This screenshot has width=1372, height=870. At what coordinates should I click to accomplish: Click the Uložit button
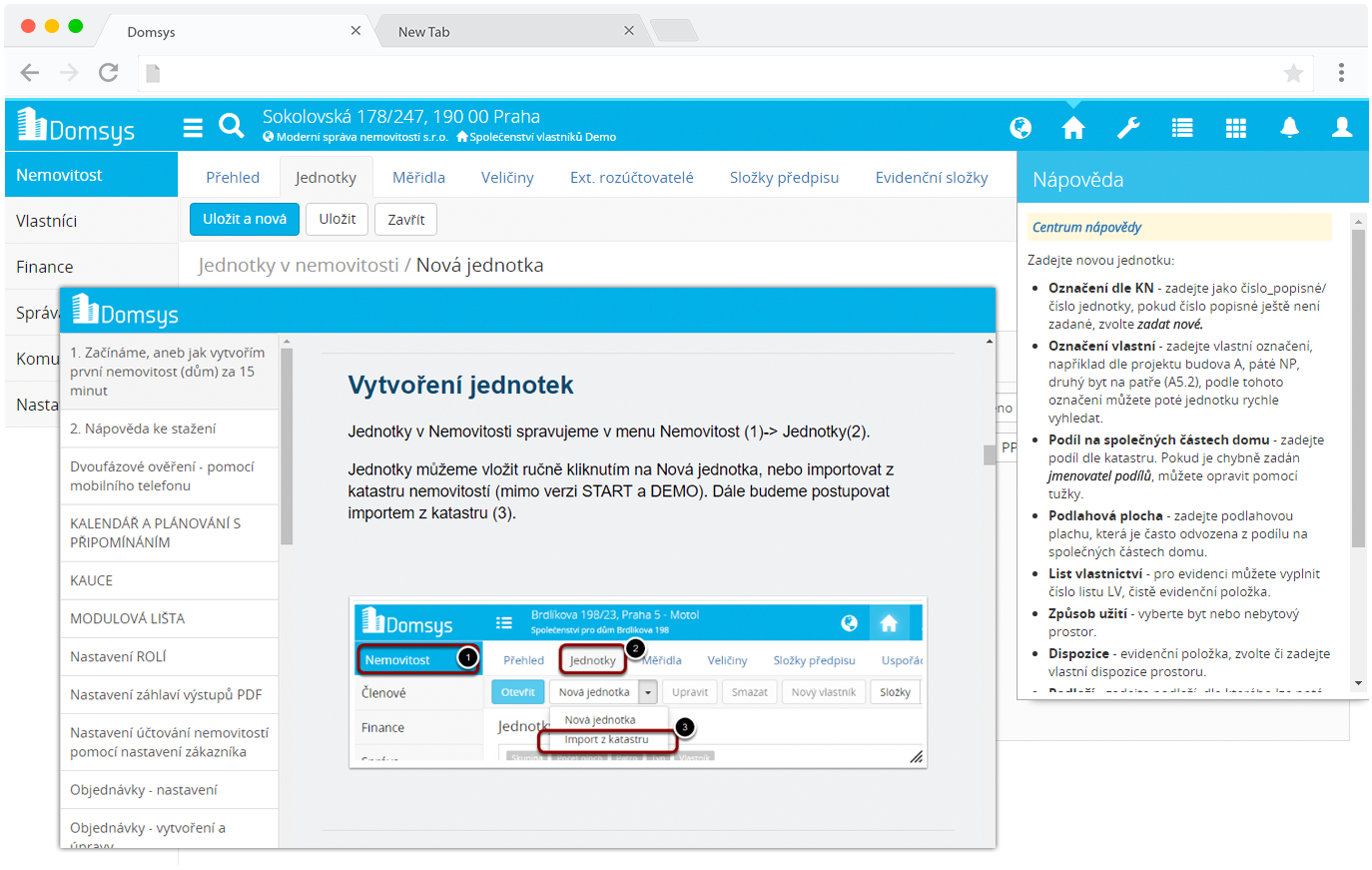338,219
